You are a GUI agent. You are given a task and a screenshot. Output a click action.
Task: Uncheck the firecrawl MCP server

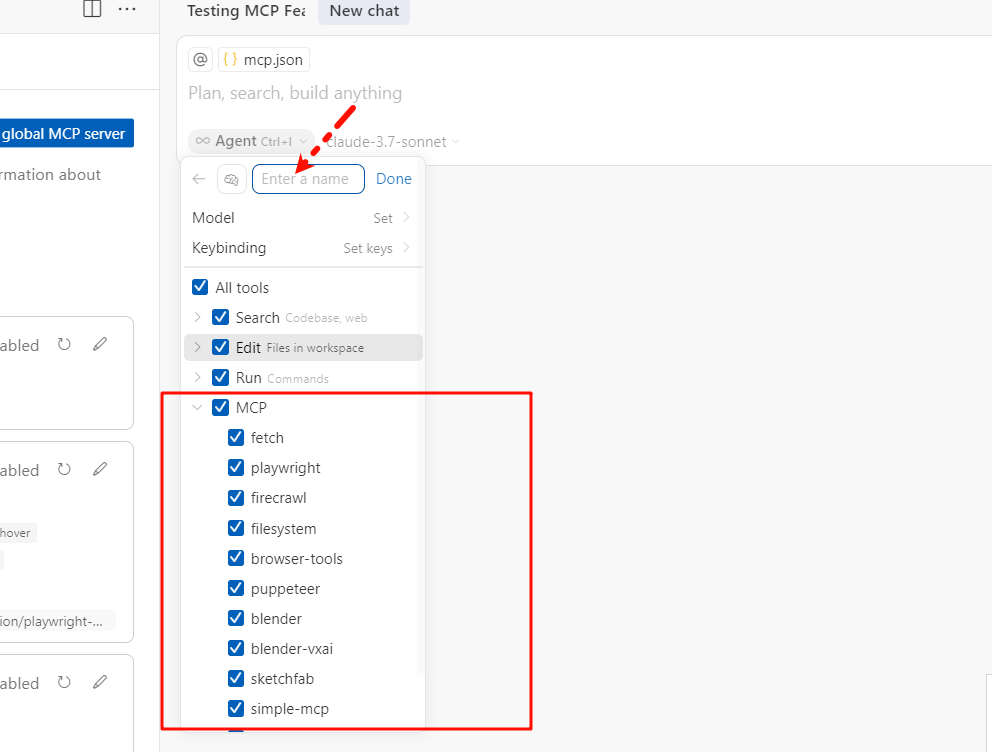[x=235, y=498]
